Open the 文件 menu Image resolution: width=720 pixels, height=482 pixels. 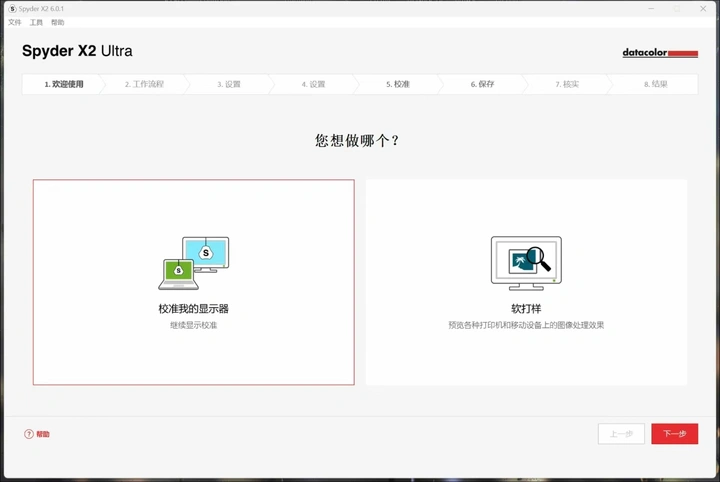(x=15, y=22)
